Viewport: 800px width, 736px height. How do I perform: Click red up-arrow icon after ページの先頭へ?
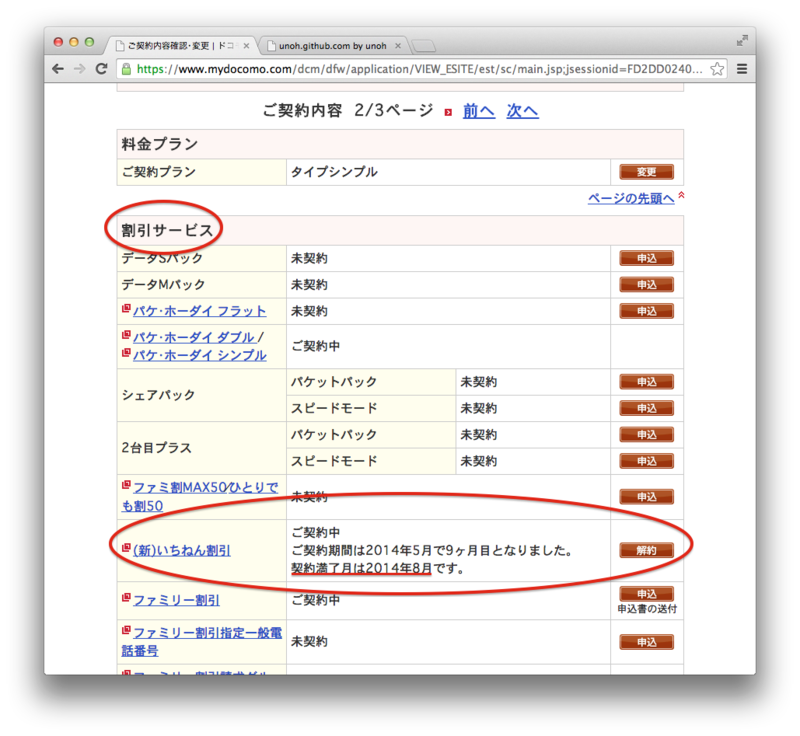pyautogui.click(x=681, y=195)
